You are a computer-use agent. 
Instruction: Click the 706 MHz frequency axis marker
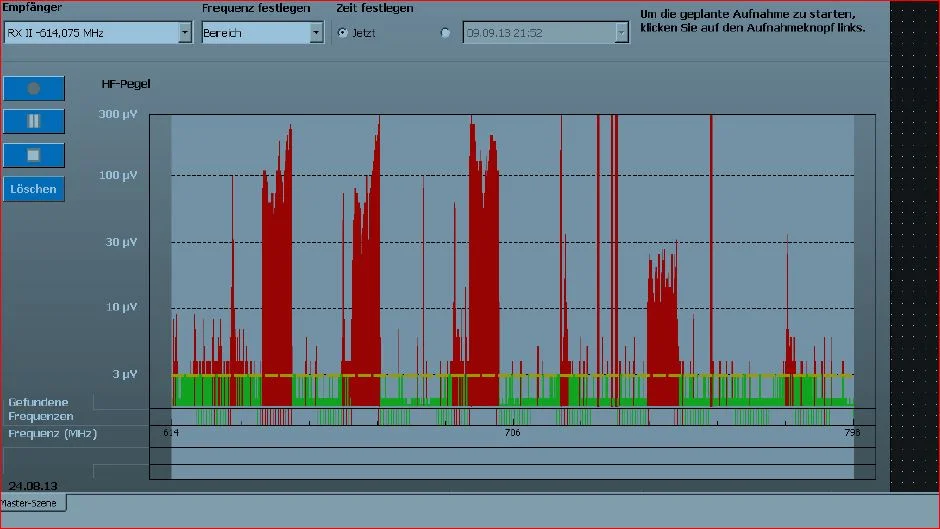coord(513,432)
